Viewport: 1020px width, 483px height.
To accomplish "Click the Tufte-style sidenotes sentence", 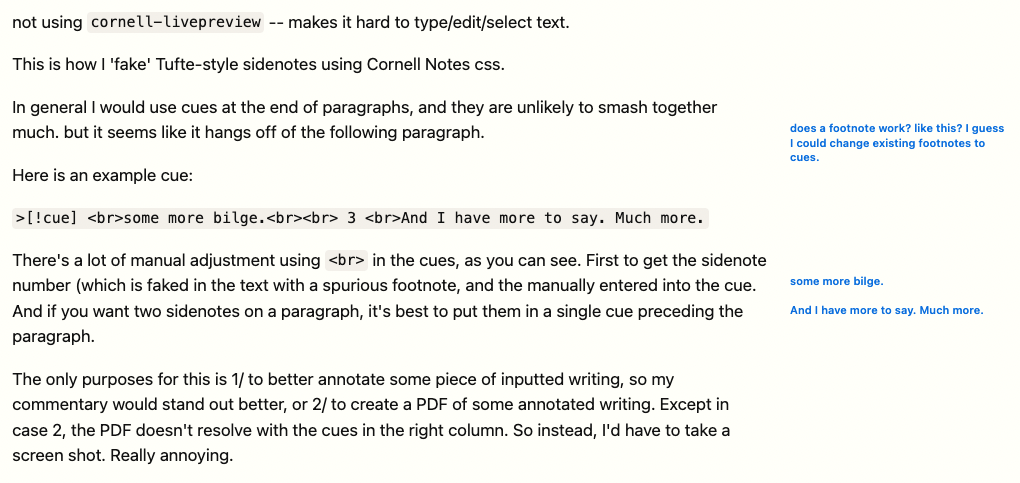I will tap(258, 65).
